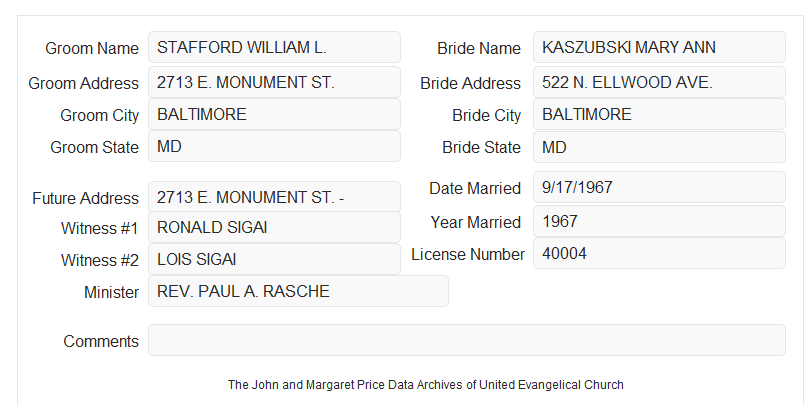Viewport: 805px width, 405px height.
Task: Click the Comments label
Action: (x=101, y=341)
